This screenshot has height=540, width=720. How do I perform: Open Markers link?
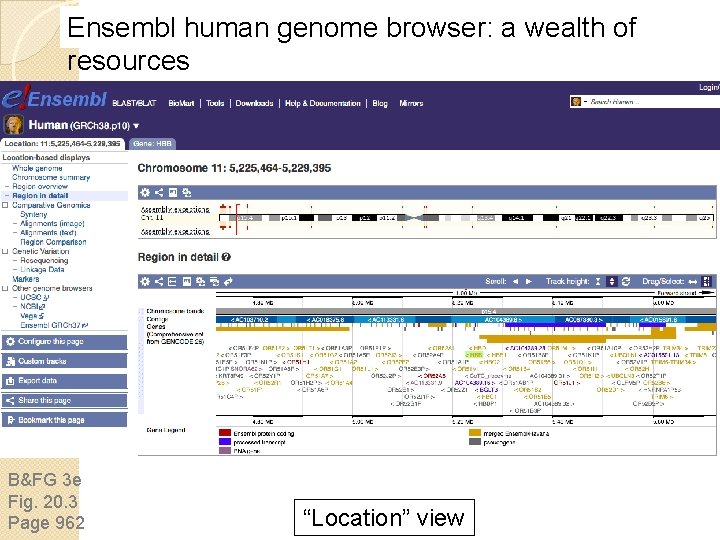tap(26, 279)
